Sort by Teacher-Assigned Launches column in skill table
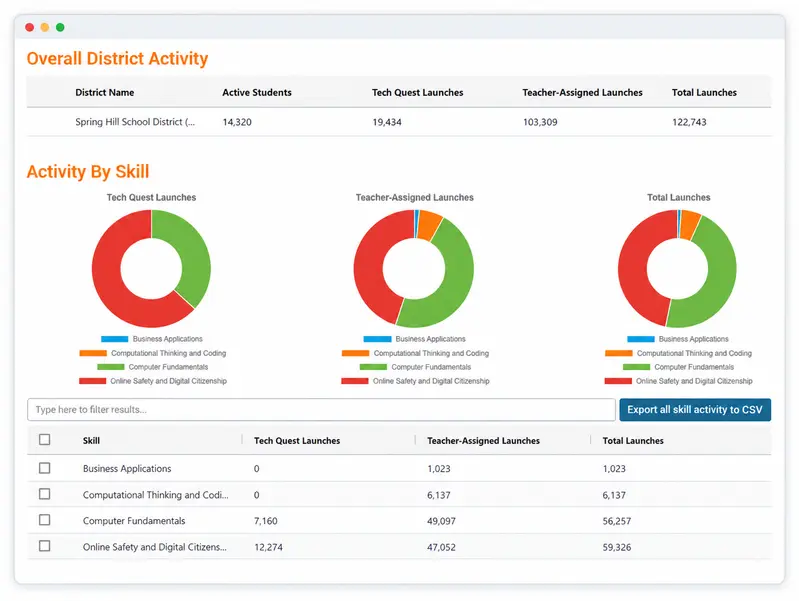This screenshot has height=601, width=799. [483, 441]
